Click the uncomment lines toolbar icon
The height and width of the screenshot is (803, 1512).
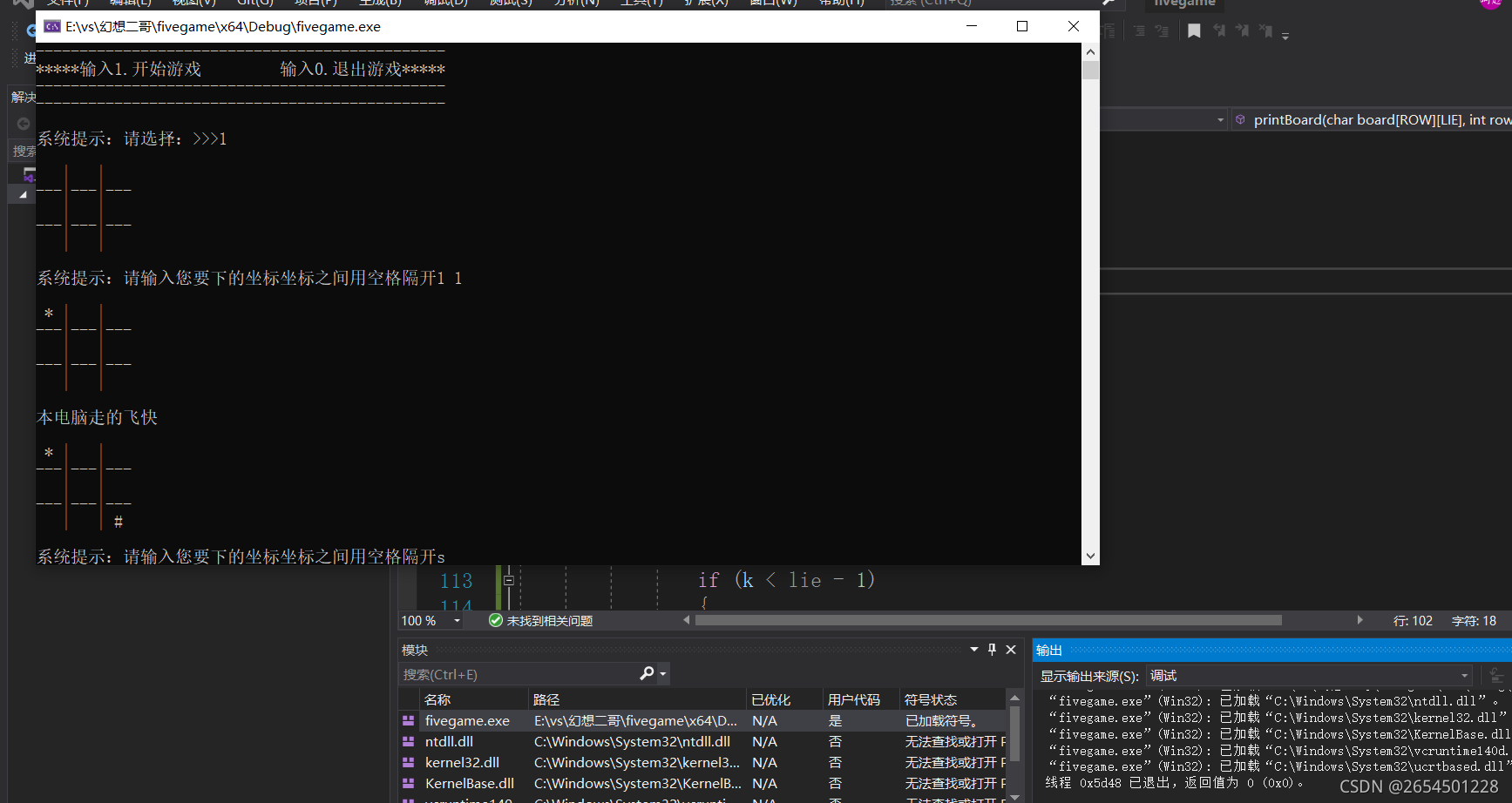(x=1162, y=31)
